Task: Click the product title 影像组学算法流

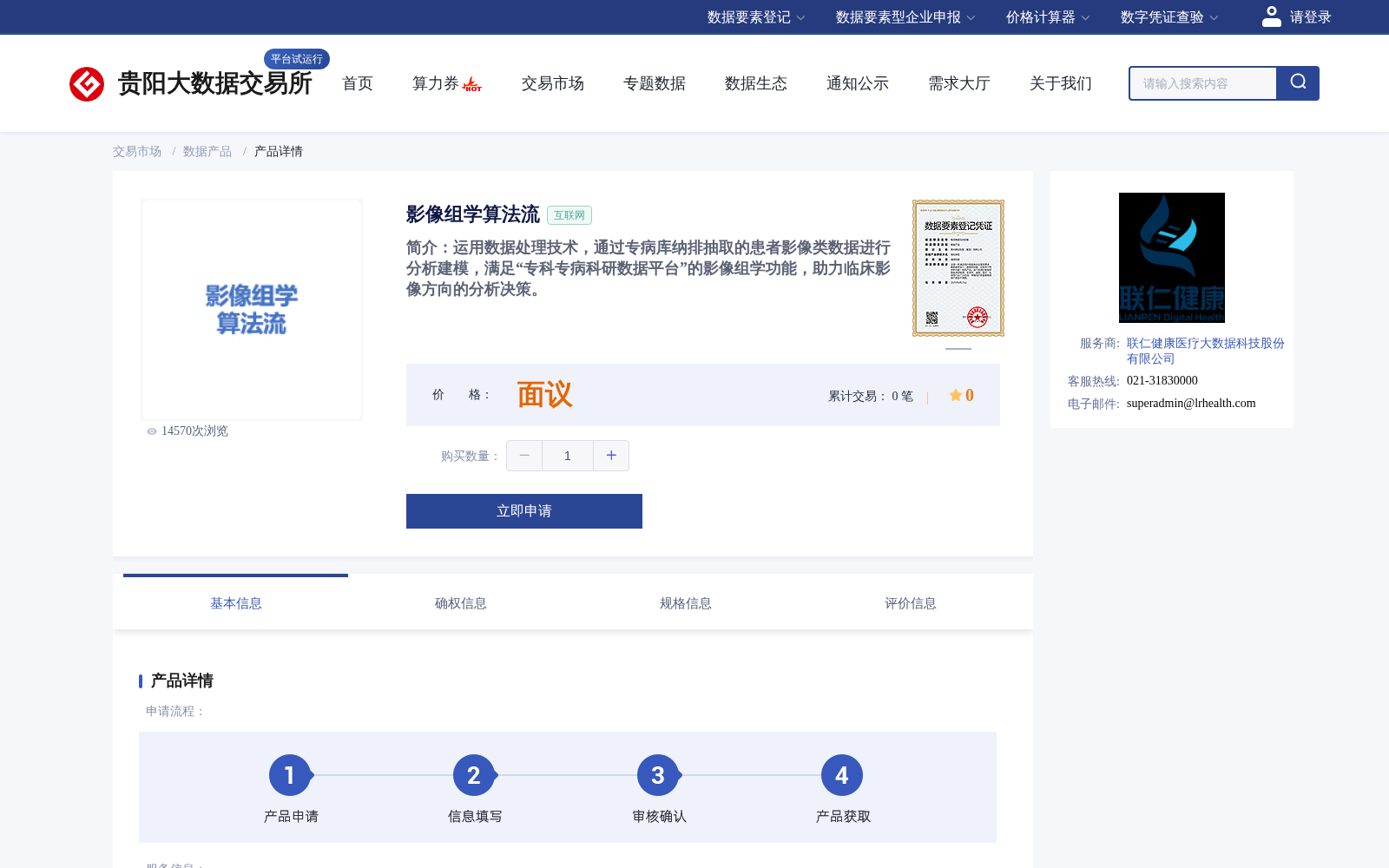Action: pyautogui.click(x=473, y=214)
